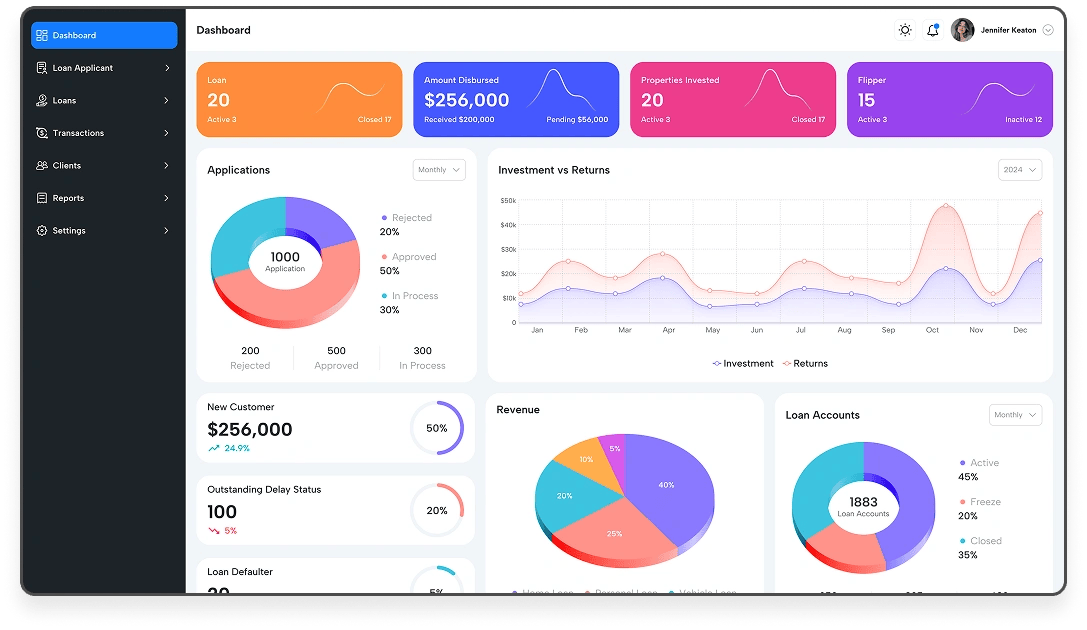
Task: Open the Properties Invested card
Action: point(733,100)
